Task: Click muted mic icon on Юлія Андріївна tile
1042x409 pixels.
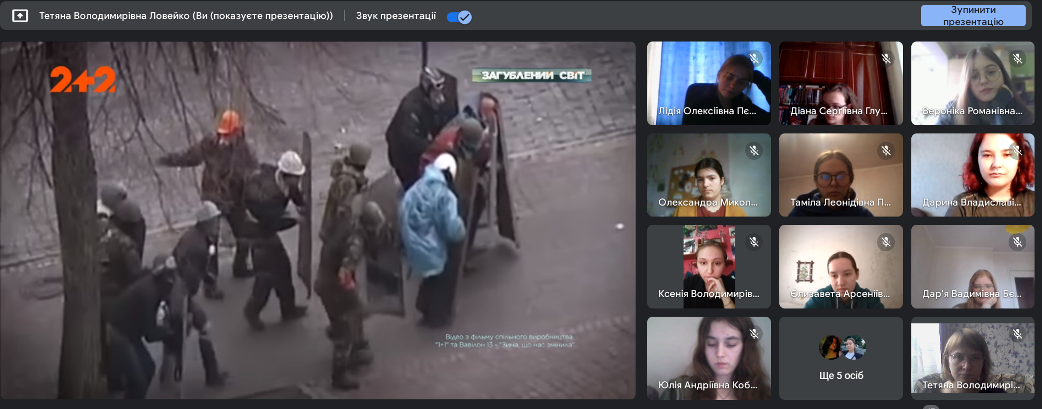Action: coord(754,334)
